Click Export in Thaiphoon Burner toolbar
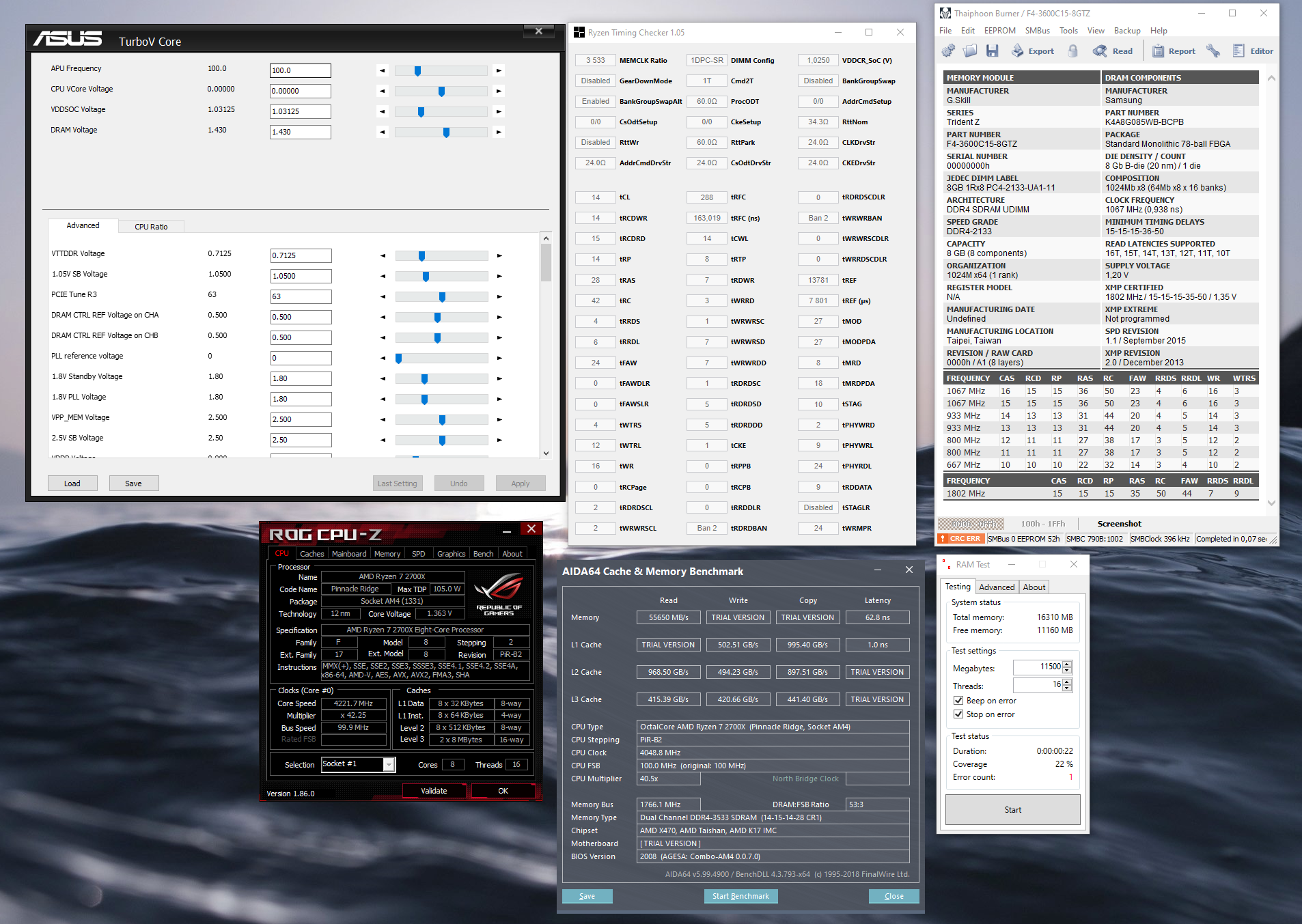The height and width of the screenshot is (924, 1302). [x=1033, y=51]
